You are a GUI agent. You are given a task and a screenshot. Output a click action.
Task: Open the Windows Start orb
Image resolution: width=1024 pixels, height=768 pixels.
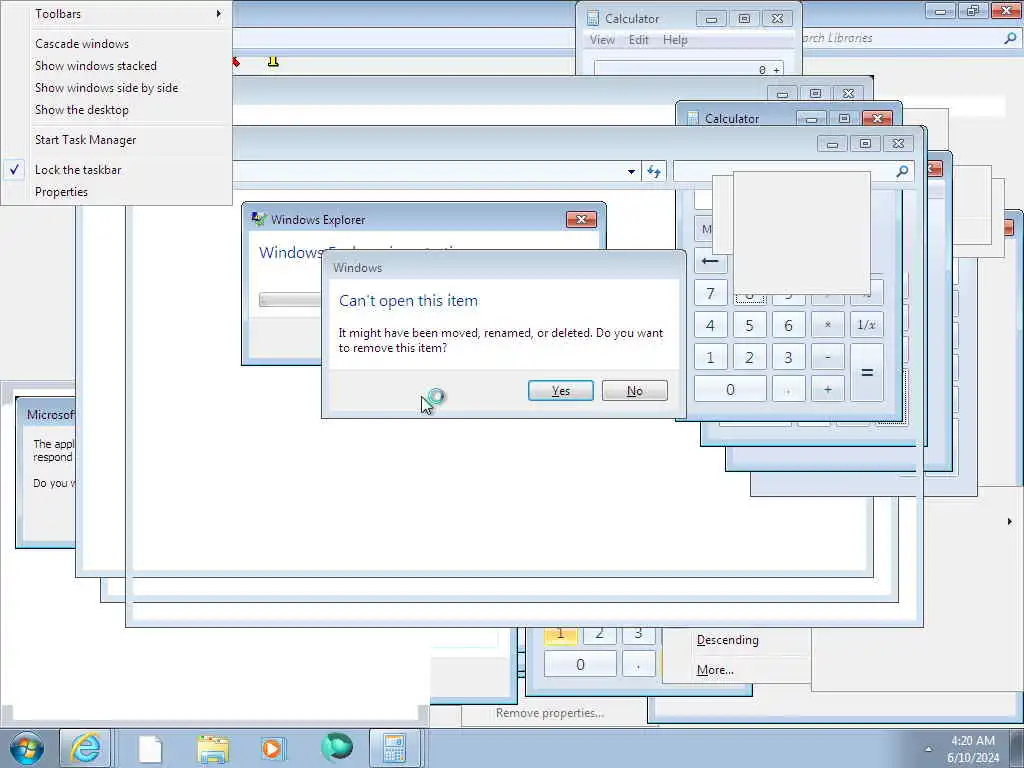tap(26, 748)
